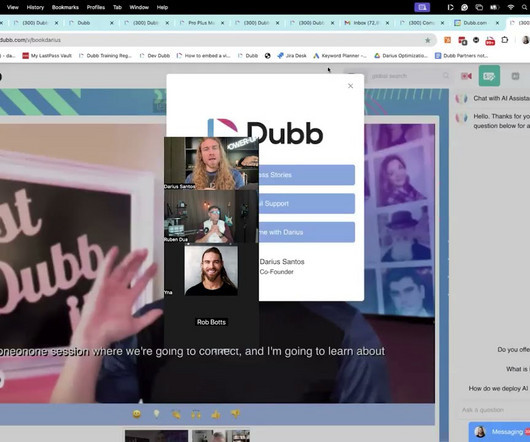Screen dimensions: 530x442
Task: Close the Pro Plus tab
Action: pyautogui.click(x=222, y=23)
